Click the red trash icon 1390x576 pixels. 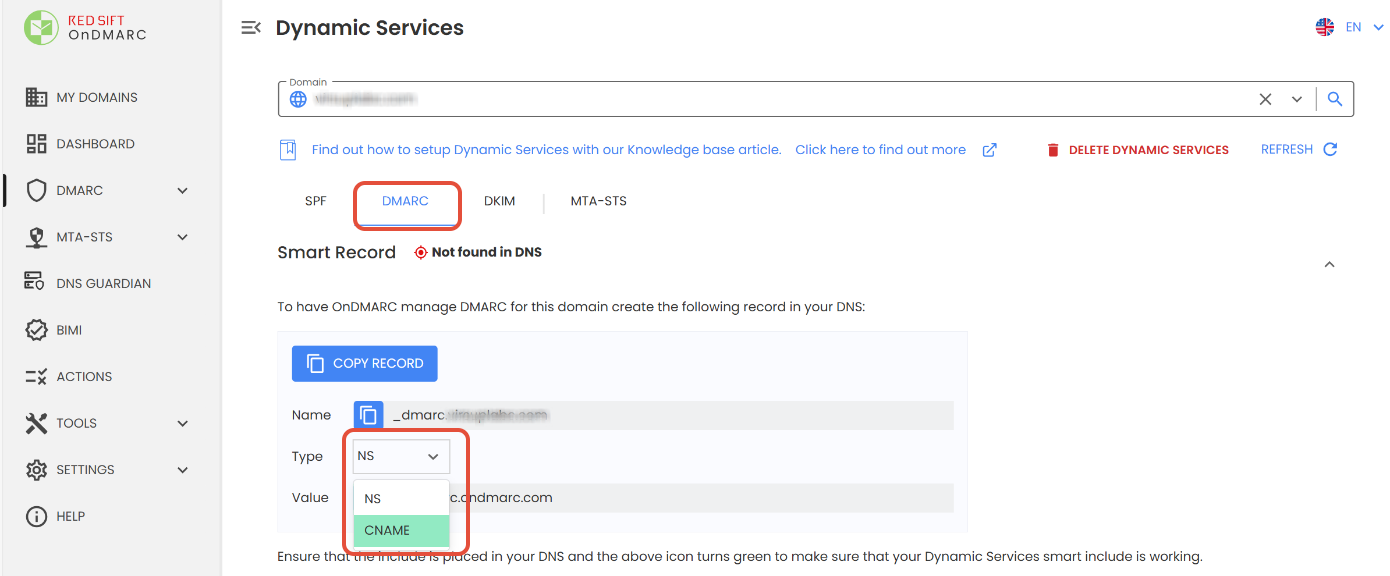[1052, 150]
